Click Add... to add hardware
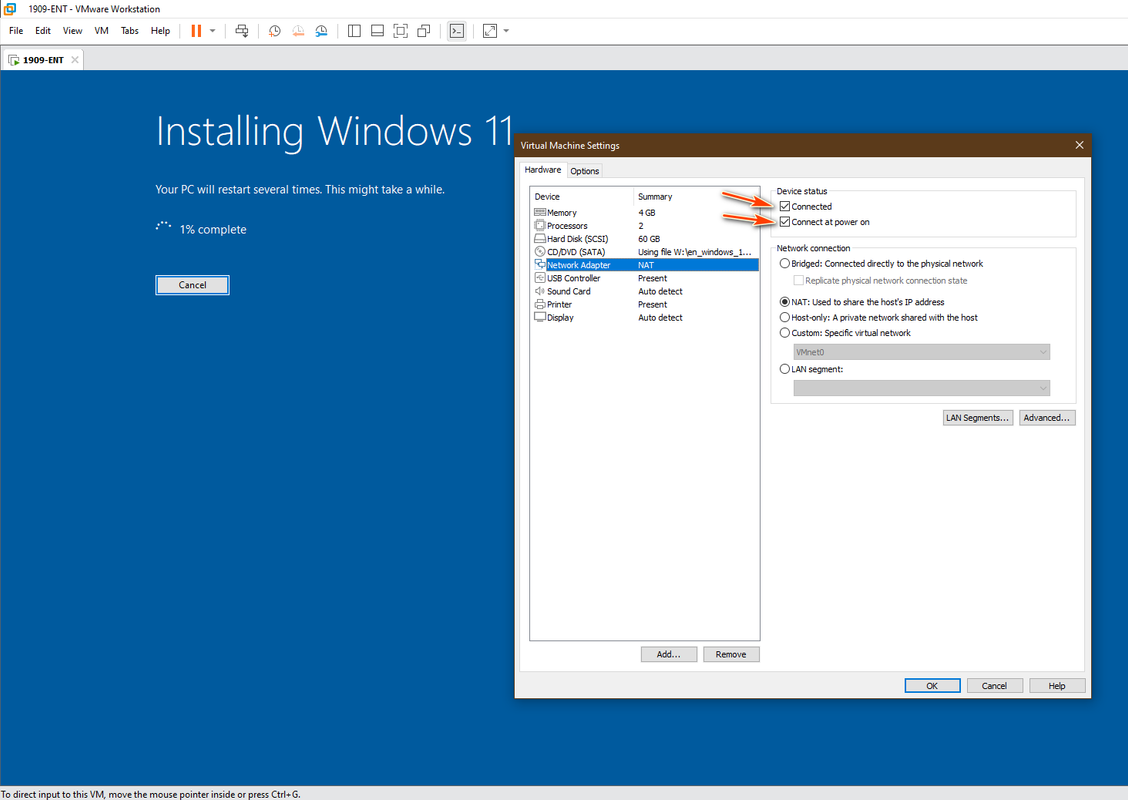Viewport: 1128px width, 800px height. coord(668,654)
